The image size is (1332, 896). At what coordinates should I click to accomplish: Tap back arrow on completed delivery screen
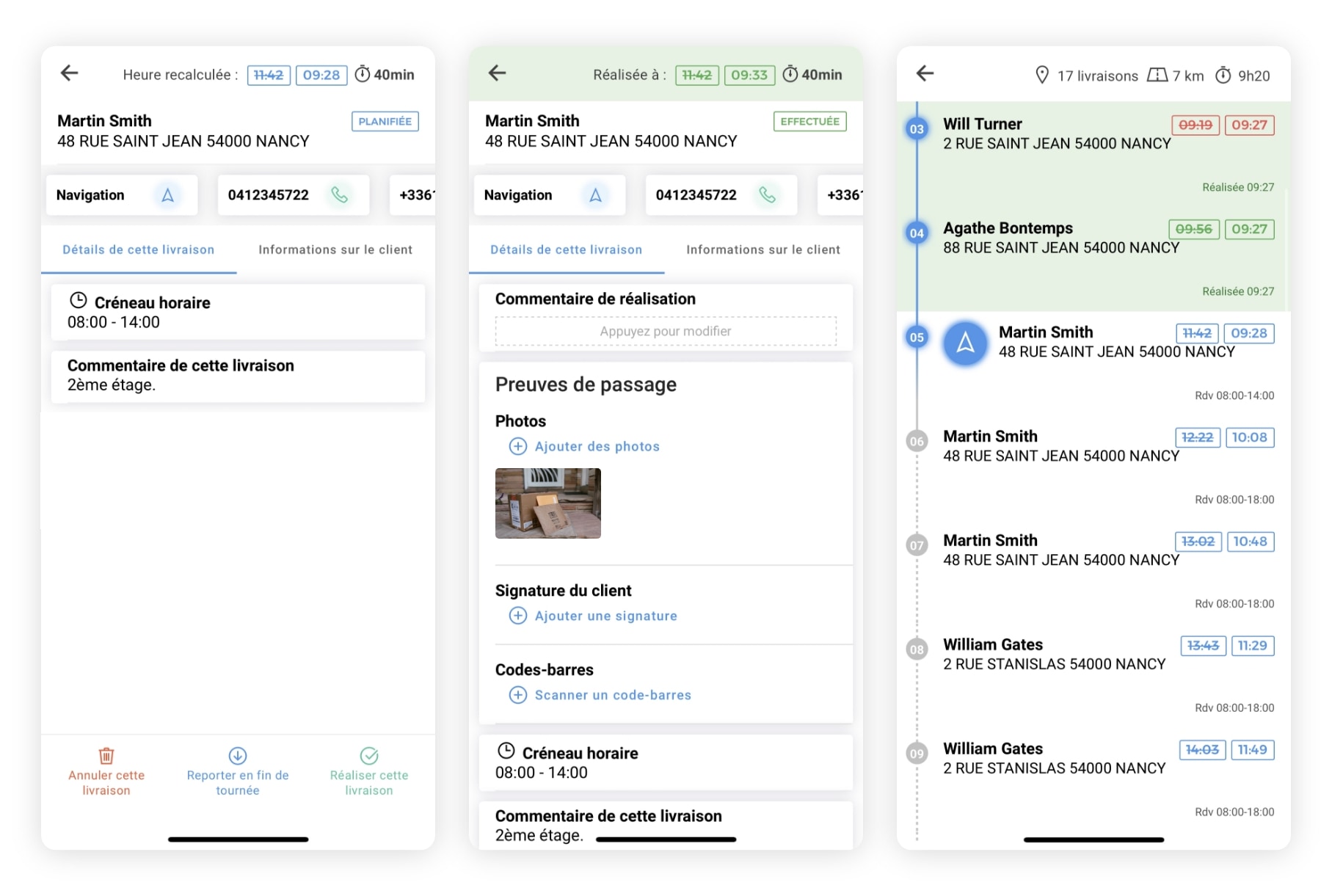498,73
